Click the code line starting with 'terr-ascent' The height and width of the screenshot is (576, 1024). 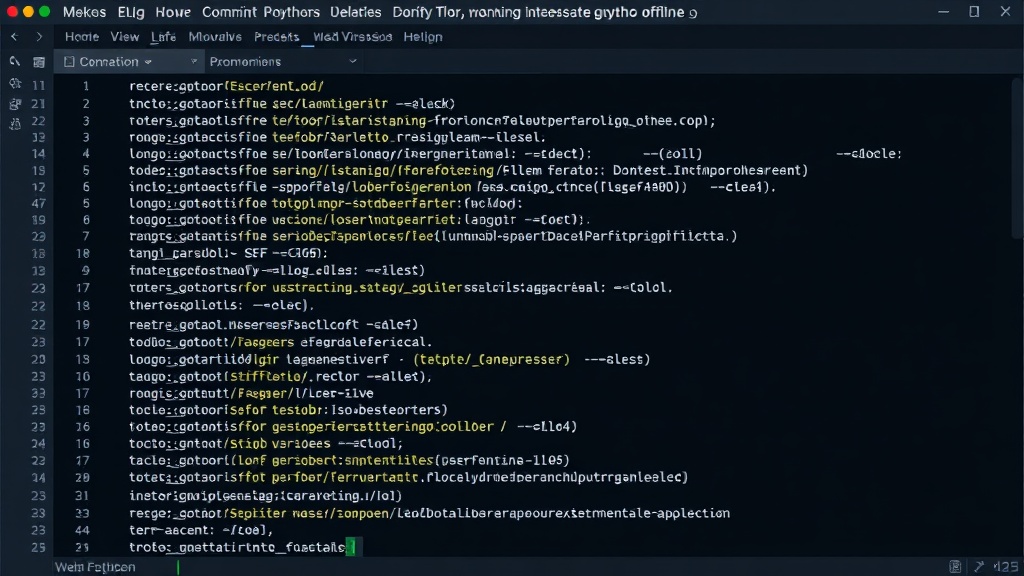coord(200,530)
